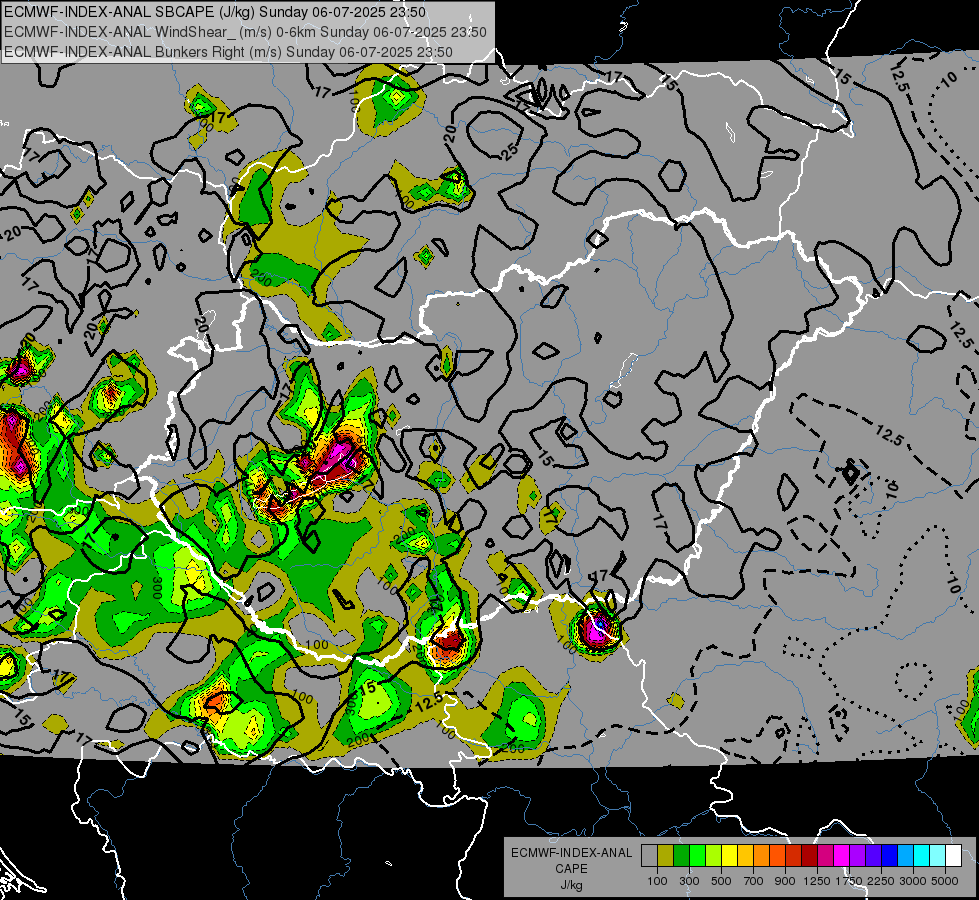
Task: Click the 3000 tick label in legend
Action: pyautogui.click(x=913, y=881)
